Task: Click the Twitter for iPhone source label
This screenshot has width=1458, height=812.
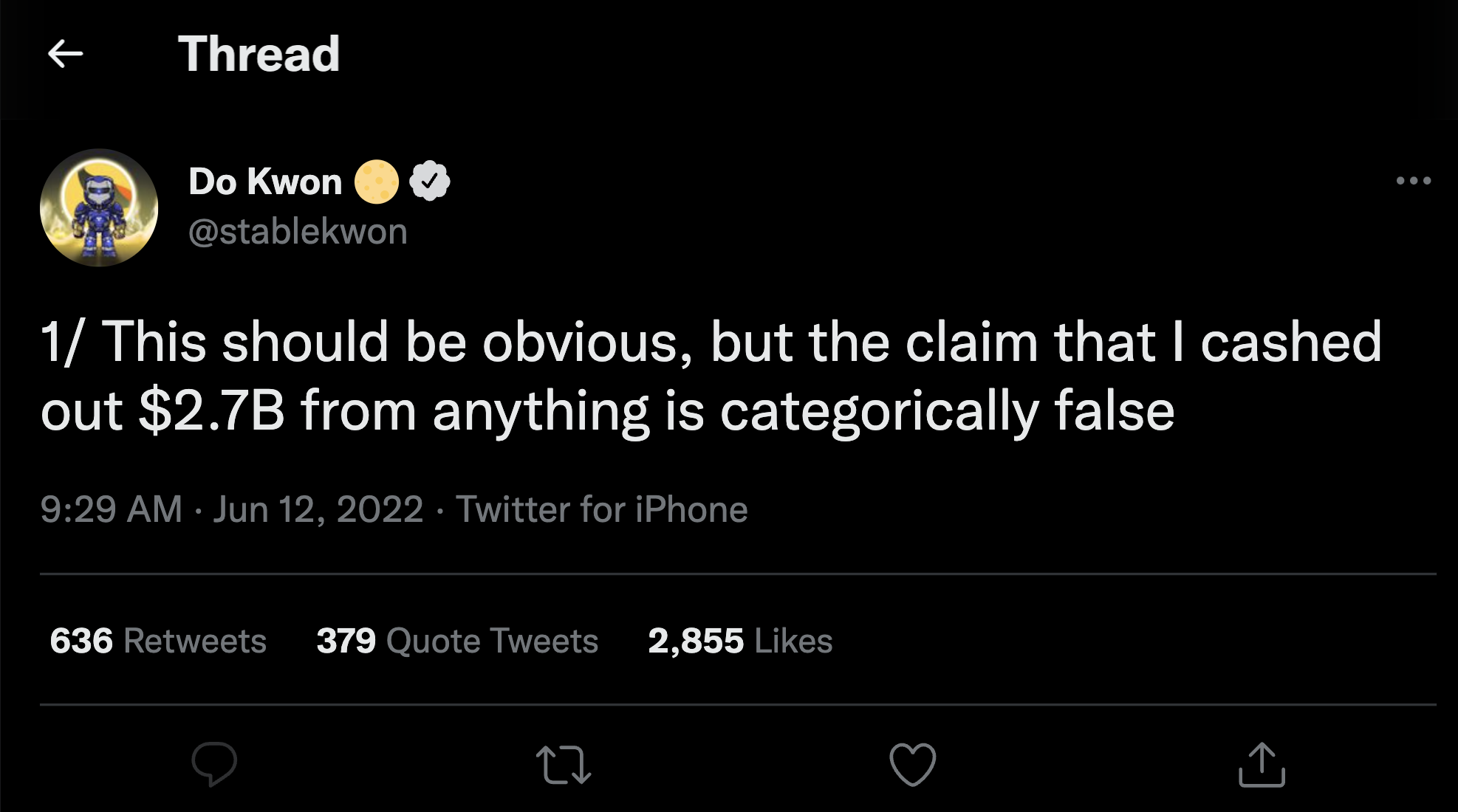Action: [x=601, y=509]
